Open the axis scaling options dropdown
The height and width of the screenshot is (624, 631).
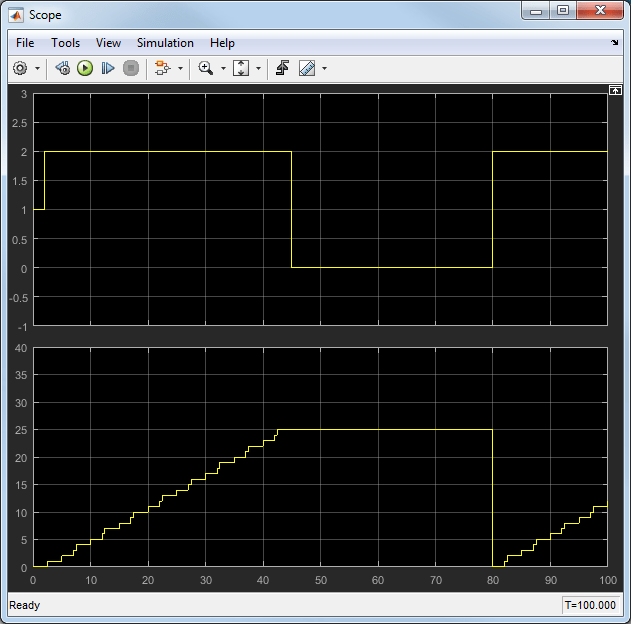[x=258, y=68]
